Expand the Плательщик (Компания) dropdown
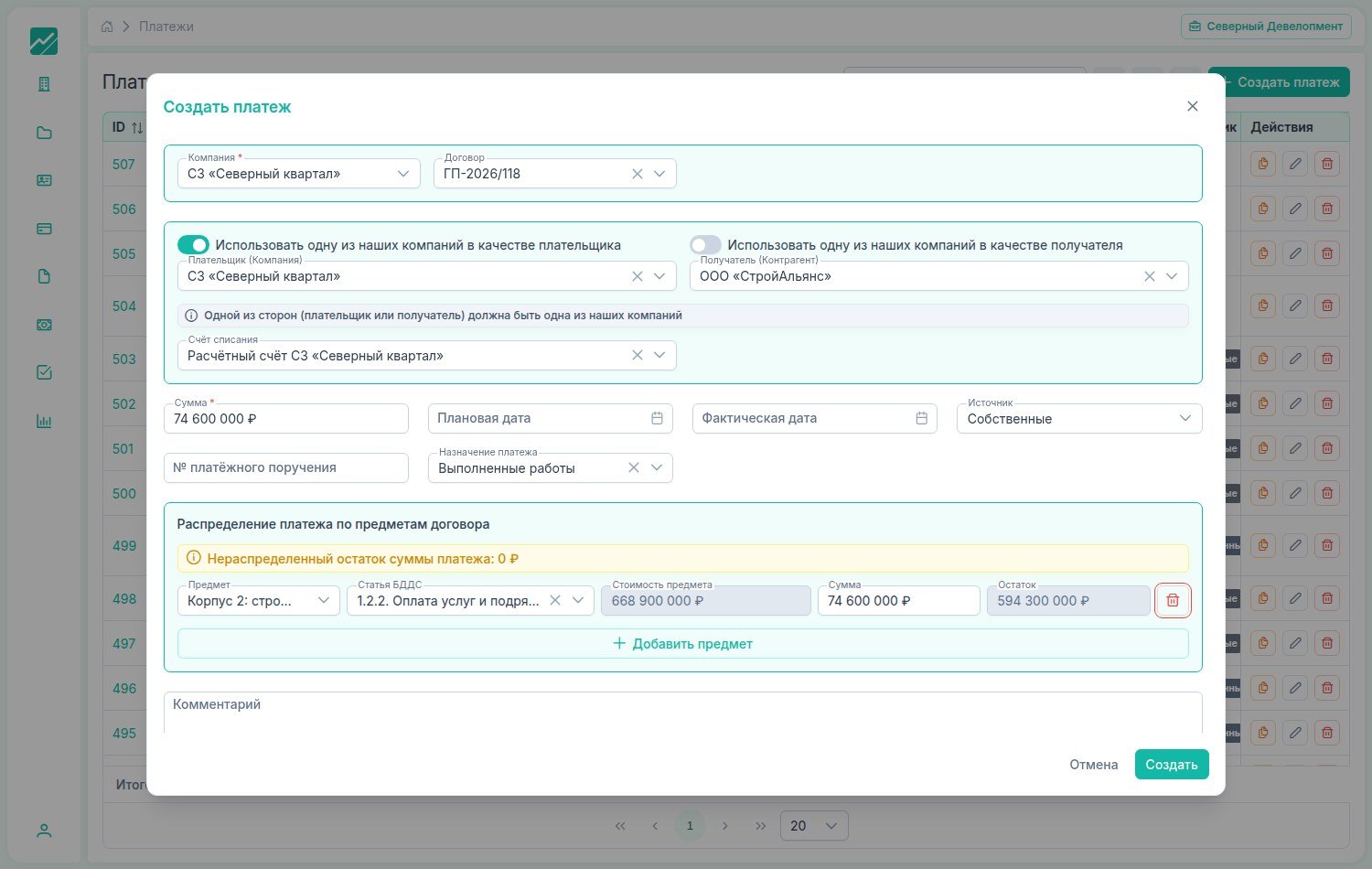The width and height of the screenshot is (1372, 869). pos(659,276)
